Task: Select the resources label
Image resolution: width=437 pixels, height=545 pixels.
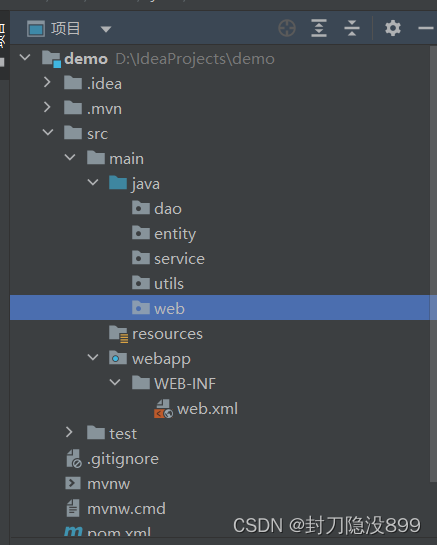Action: (x=167, y=334)
